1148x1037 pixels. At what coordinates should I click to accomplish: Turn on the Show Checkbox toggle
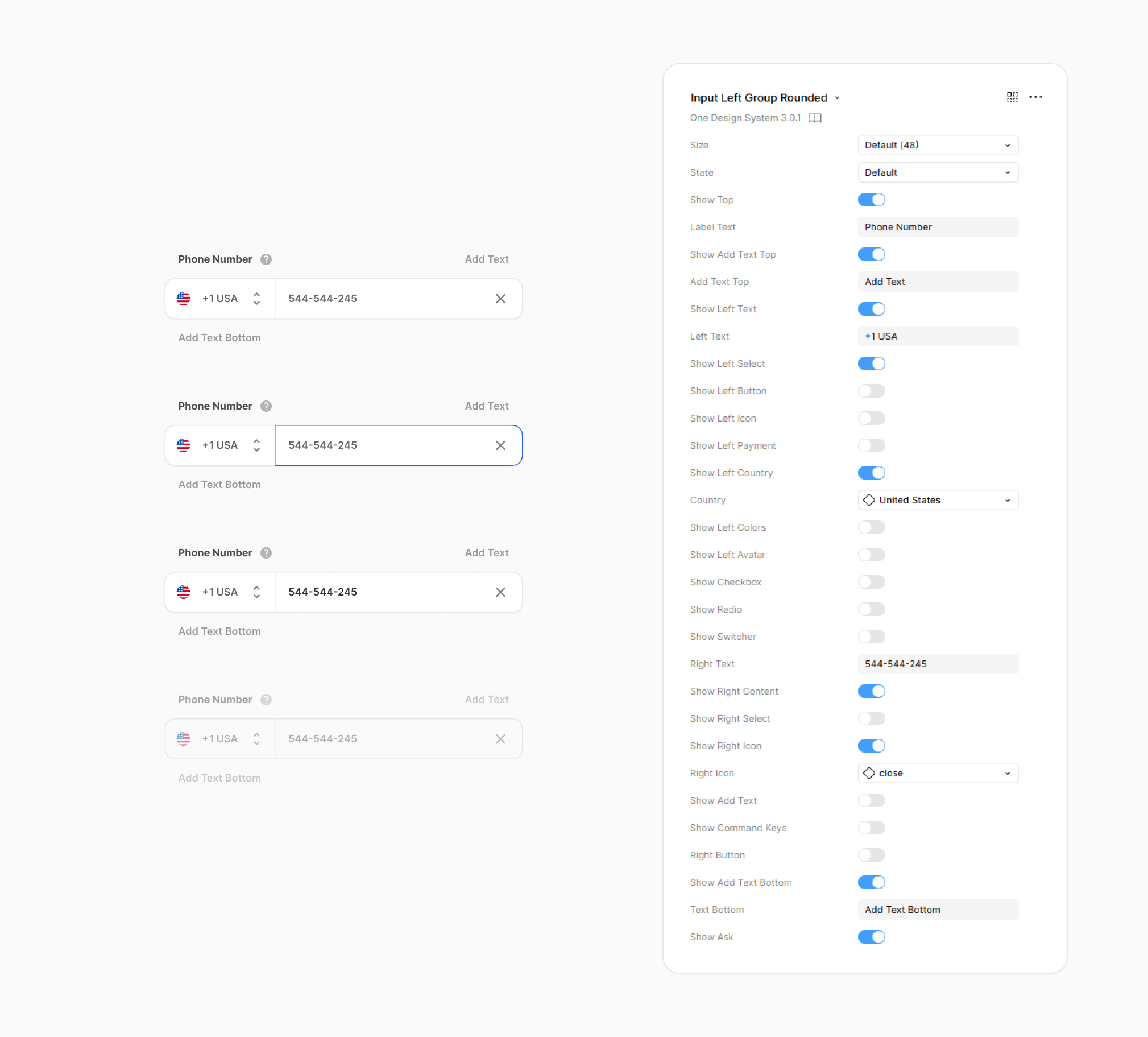coord(871,582)
